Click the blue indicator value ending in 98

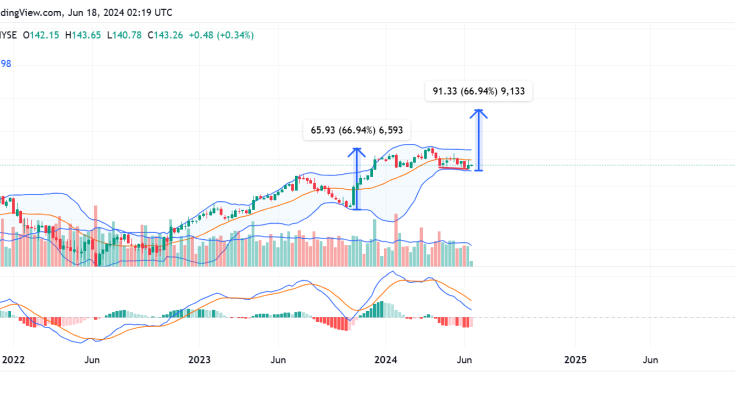[6, 63]
